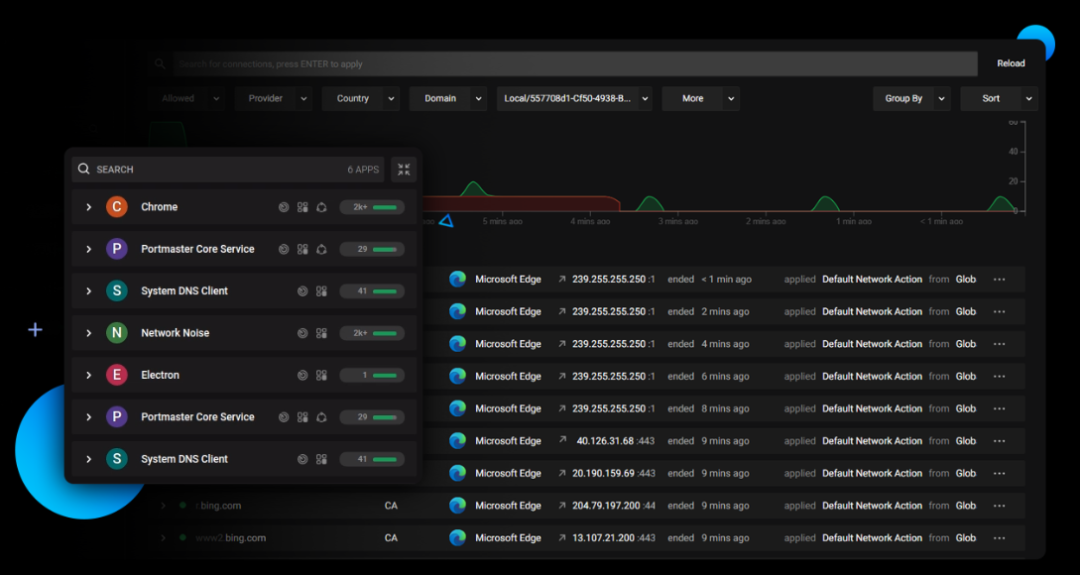Click the blue triangle marker on the timeline
1080x575 pixels.
click(446, 221)
